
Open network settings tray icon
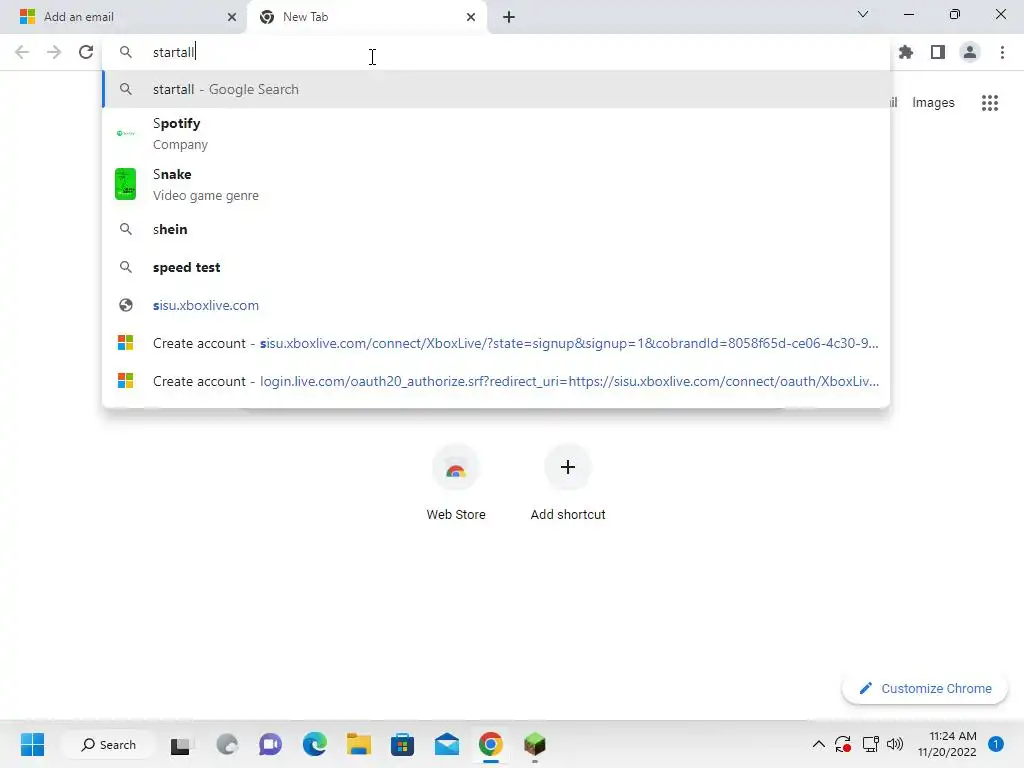point(871,744)
